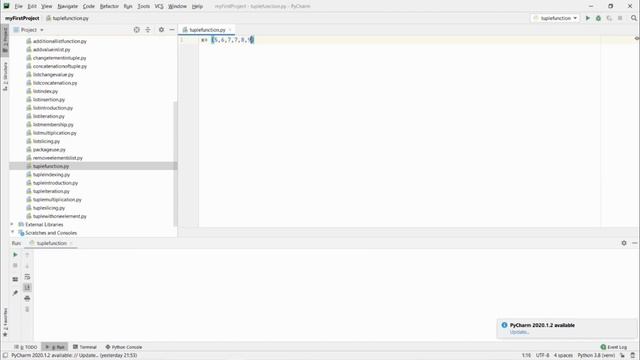This screenshot has width=640, height=360.
Task: Open the tuplefunction run configuration dropdown
Action: [x=556, y=18]
